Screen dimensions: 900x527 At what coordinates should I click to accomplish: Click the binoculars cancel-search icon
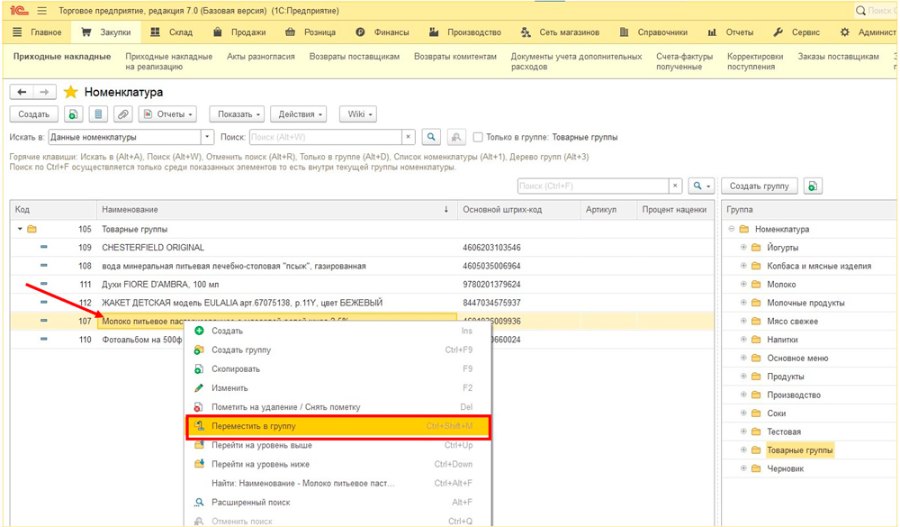456,137
